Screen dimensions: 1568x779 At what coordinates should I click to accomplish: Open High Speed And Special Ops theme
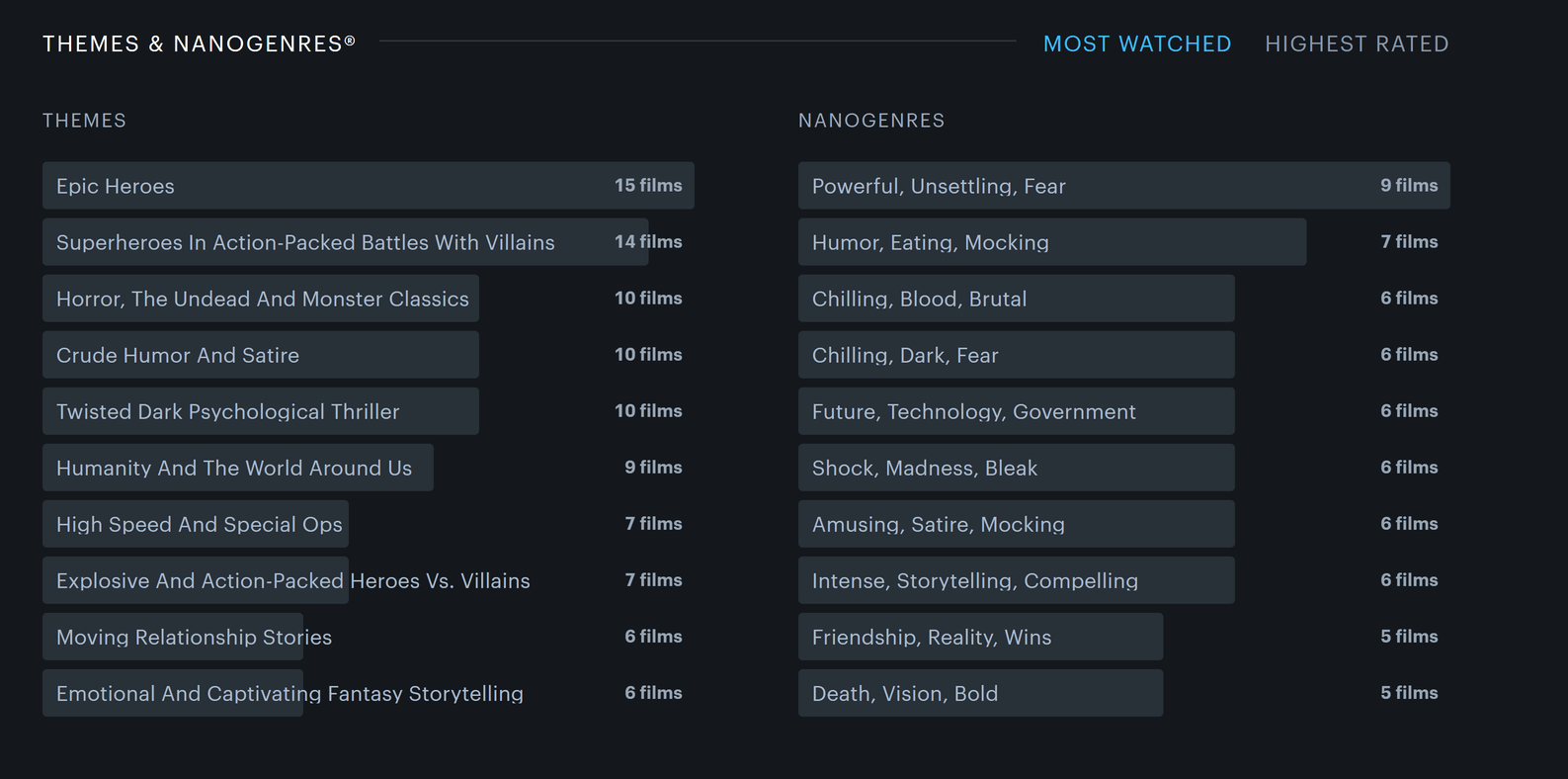pyautogui.click(x=200, y=524)
